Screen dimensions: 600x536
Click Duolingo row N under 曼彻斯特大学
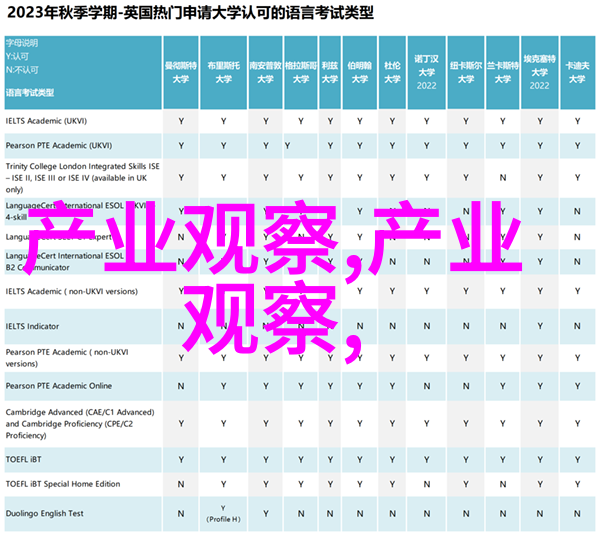(181, 513)
